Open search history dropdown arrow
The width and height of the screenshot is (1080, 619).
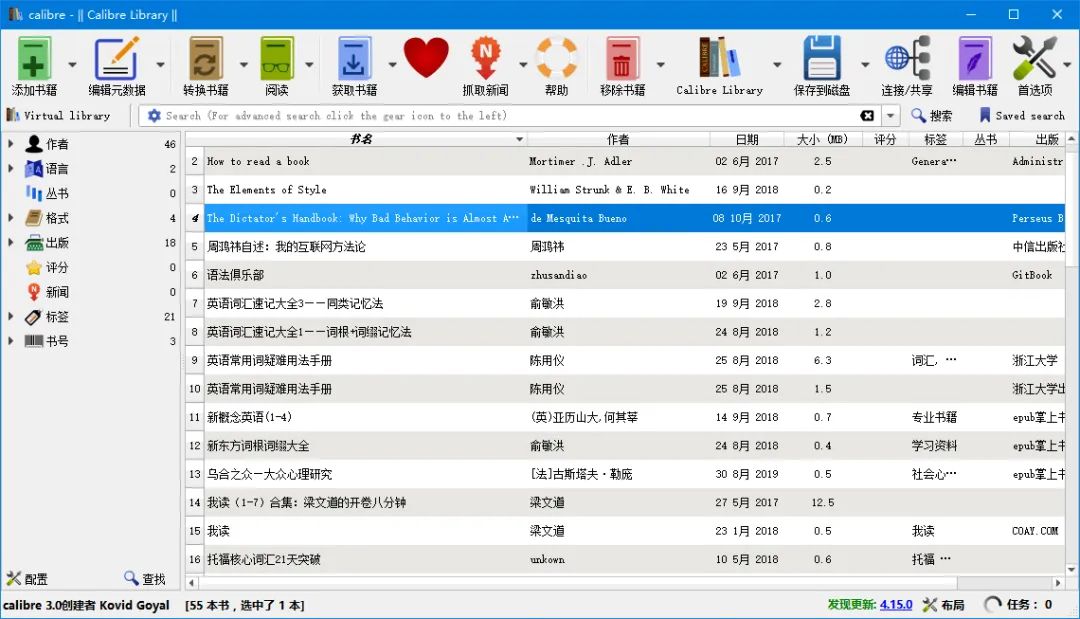coord(891,116)
